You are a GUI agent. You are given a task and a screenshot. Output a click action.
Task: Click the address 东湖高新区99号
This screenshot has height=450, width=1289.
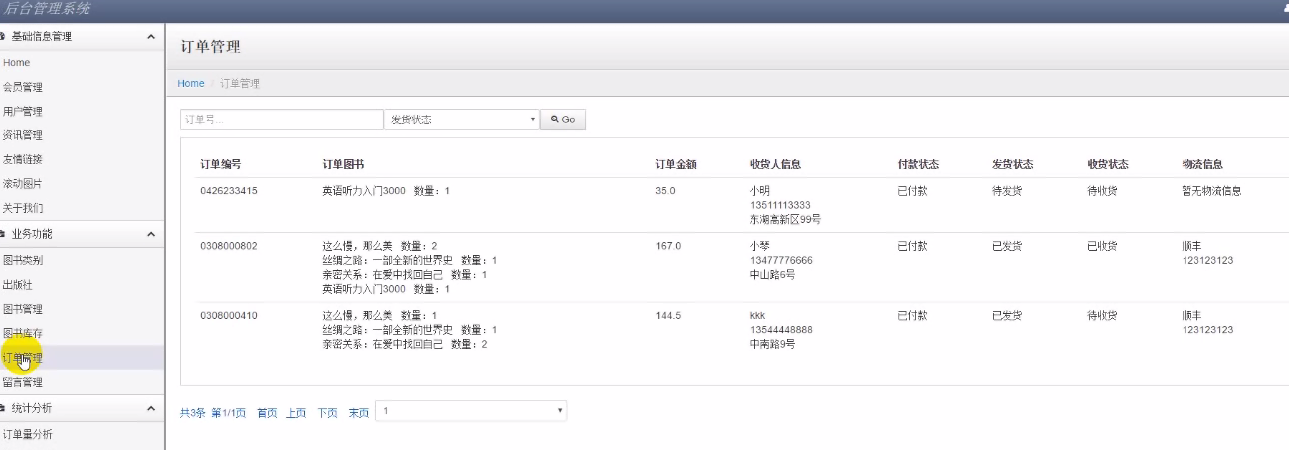tap(785, 218)
